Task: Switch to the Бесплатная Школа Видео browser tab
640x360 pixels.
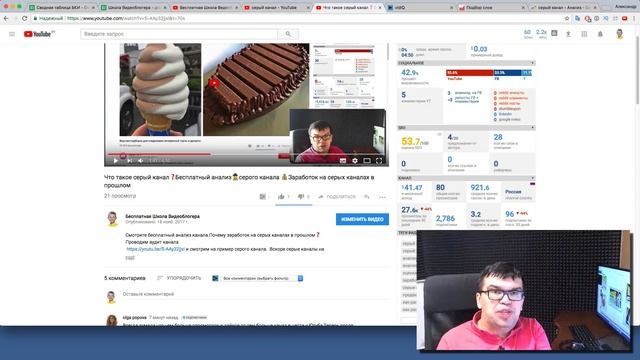Action: [204, 7]
